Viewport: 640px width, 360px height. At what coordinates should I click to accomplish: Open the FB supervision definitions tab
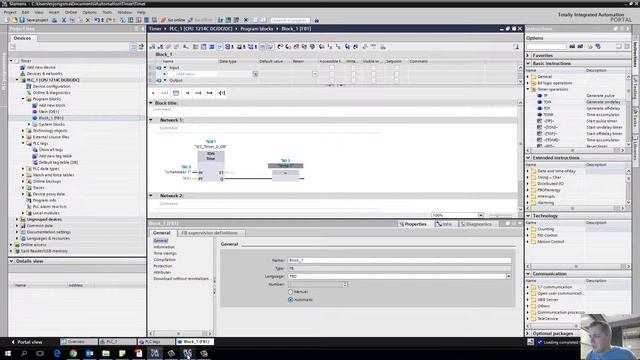tap(209, 233)
